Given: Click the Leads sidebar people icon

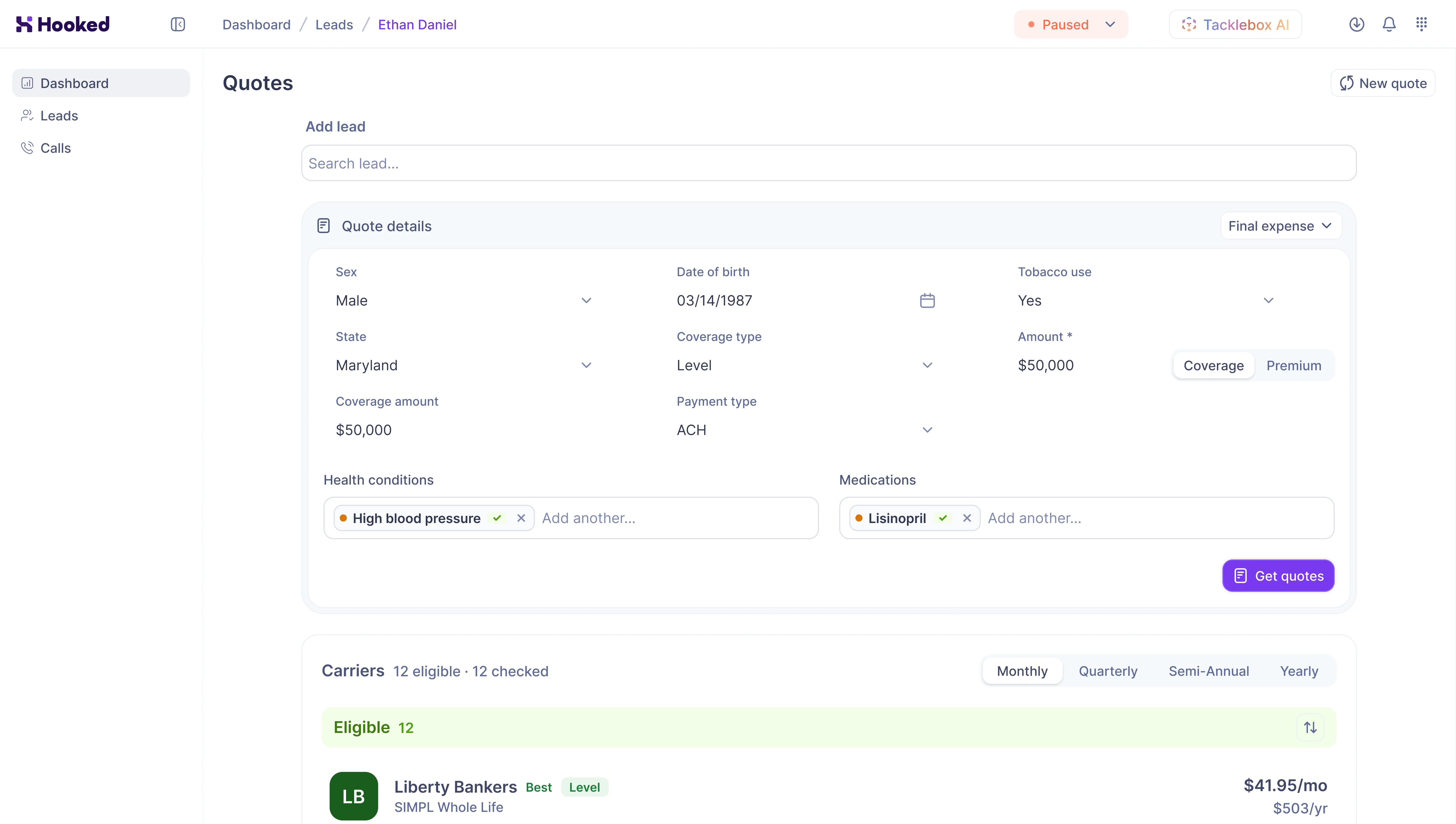Looking at the screenshot, I should (27, 115).
